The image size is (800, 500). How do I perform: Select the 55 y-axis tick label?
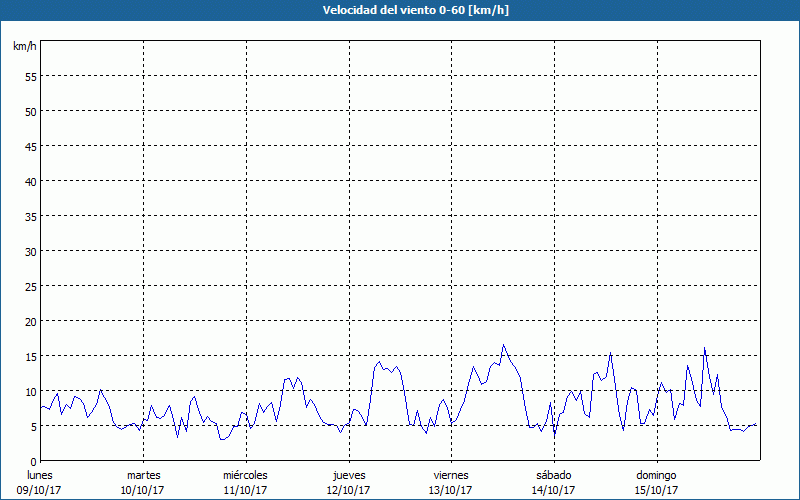pyautogui.click(x=30, y=76)
